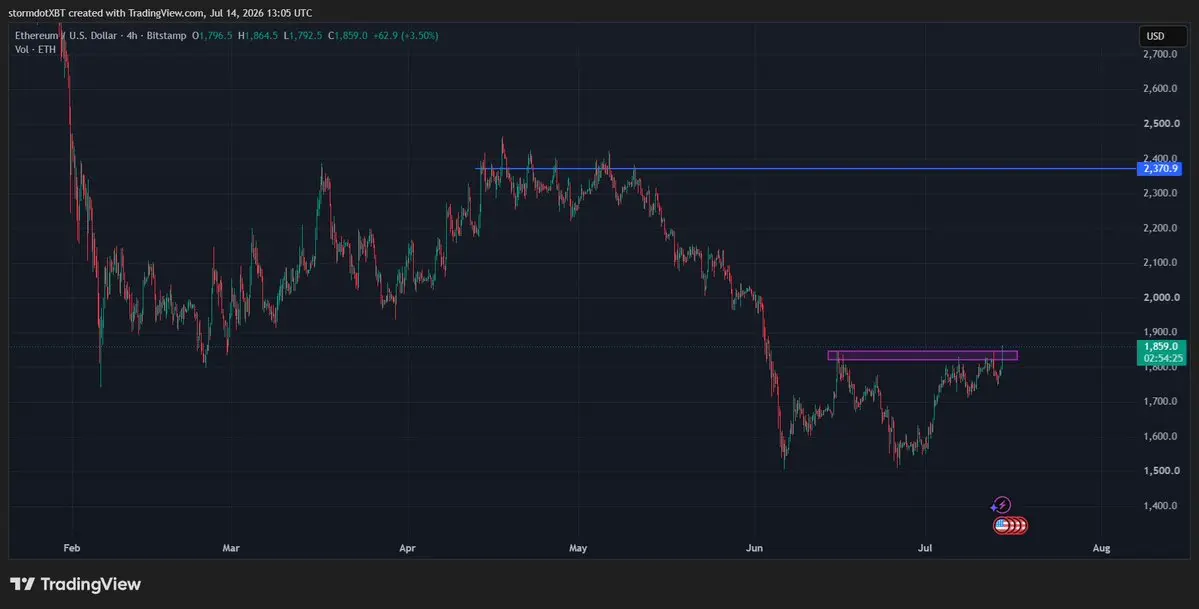Click the 02:54:25 candle countdown timer

[1162, 358]
